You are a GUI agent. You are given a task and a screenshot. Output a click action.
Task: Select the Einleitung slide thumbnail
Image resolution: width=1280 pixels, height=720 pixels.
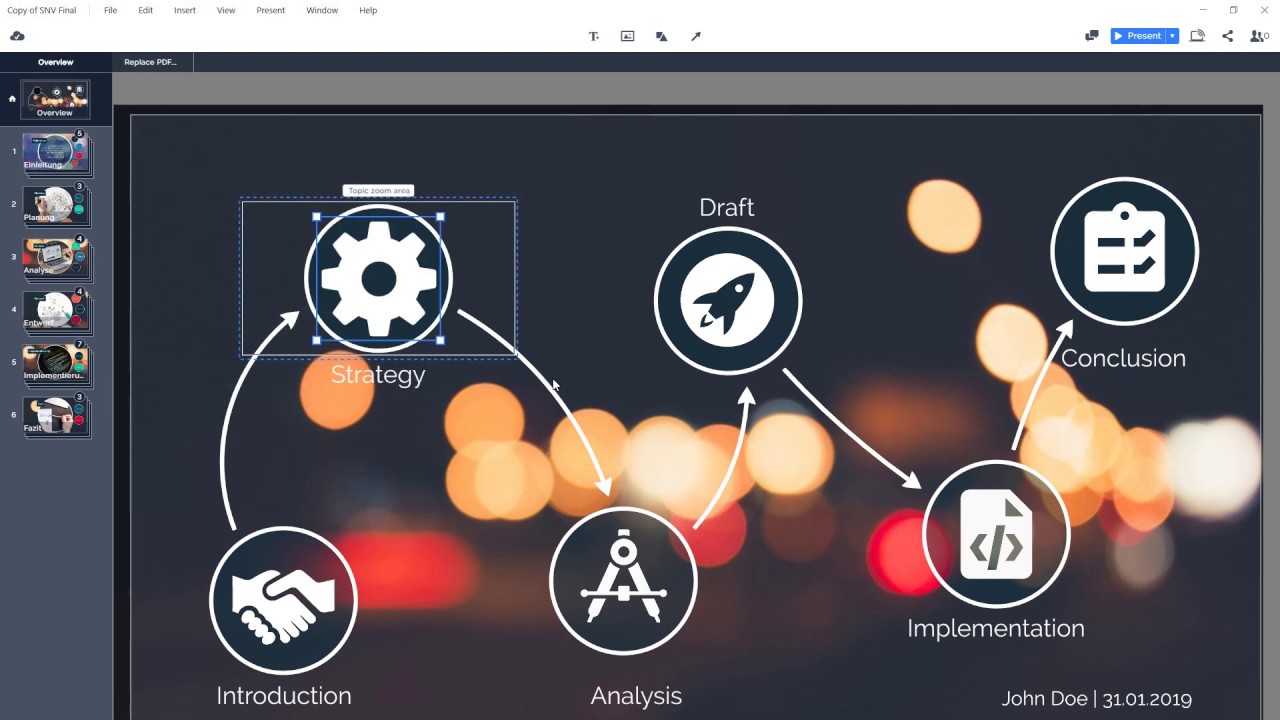(55, 152)
